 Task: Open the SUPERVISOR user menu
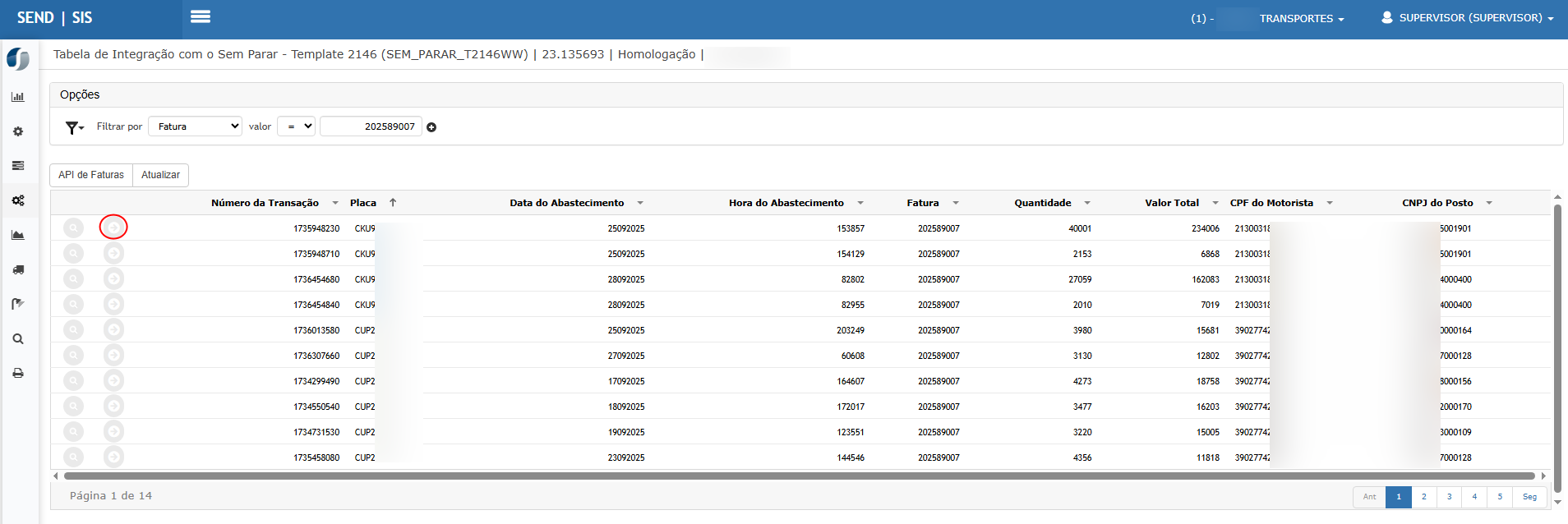coord(1468,18)
